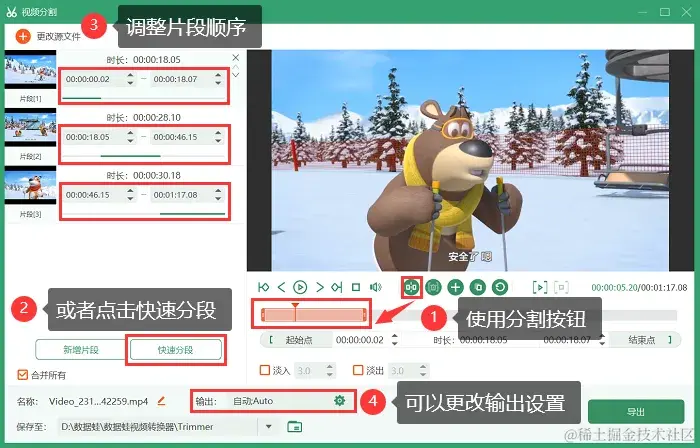The width and height of the screenshot is (700, 448).
Task: Click segment 3 end field 00:01:17.08
Action: tap(180, 195)
